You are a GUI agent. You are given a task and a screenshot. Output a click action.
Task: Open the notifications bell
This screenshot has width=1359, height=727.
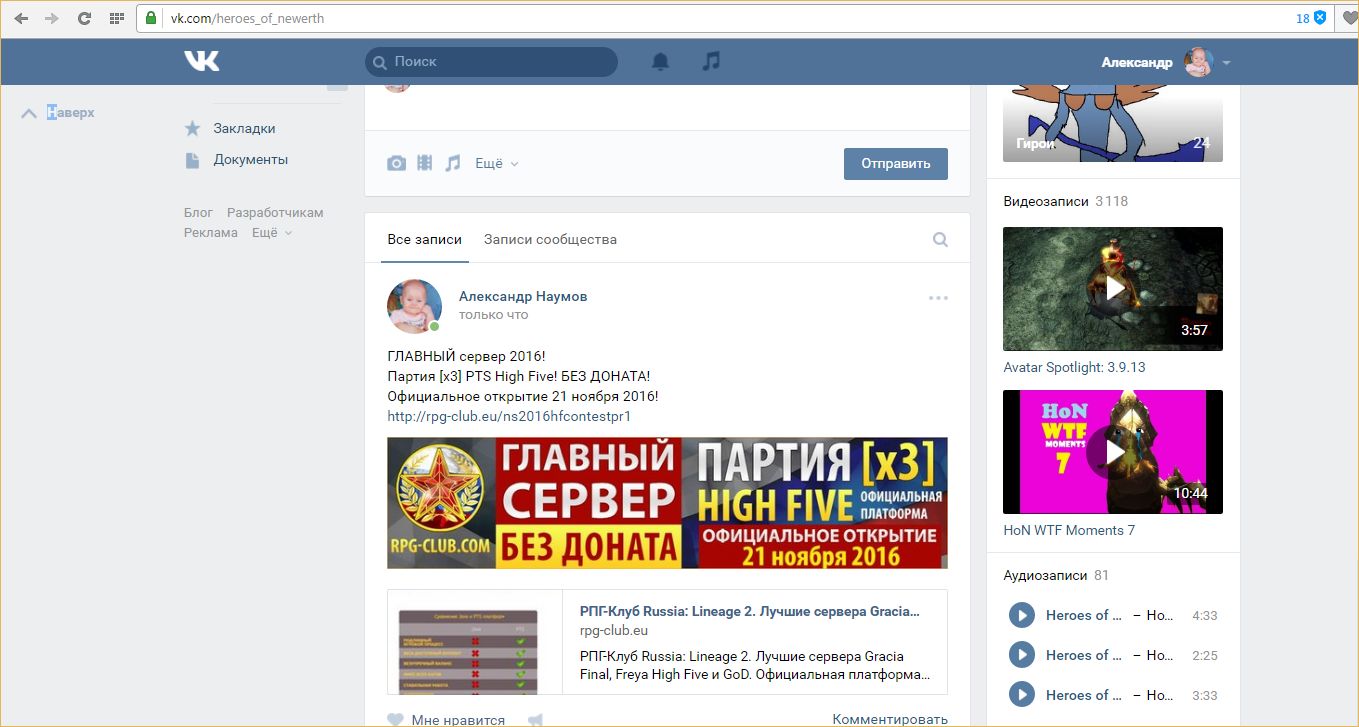pyautogui.click(x=660, y=61)
